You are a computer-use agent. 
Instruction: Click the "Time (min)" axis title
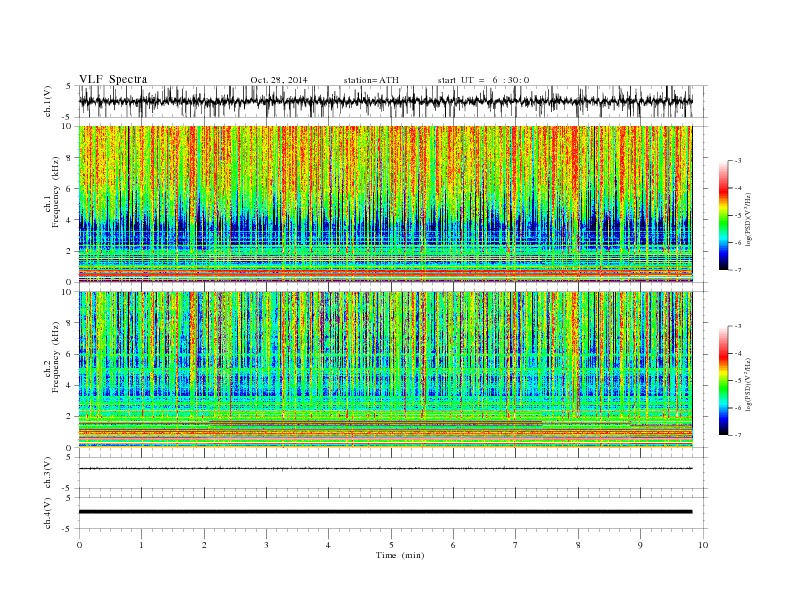pyautogui.click(x=400, y=555)
